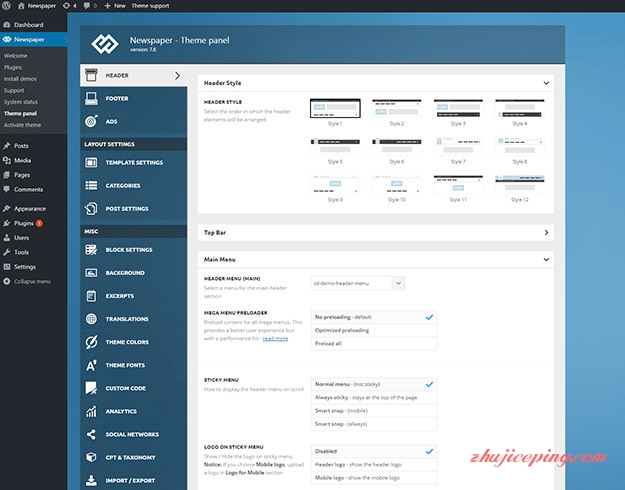
Task: Click the Theme Fonts icon
Action: click(91, 365)
